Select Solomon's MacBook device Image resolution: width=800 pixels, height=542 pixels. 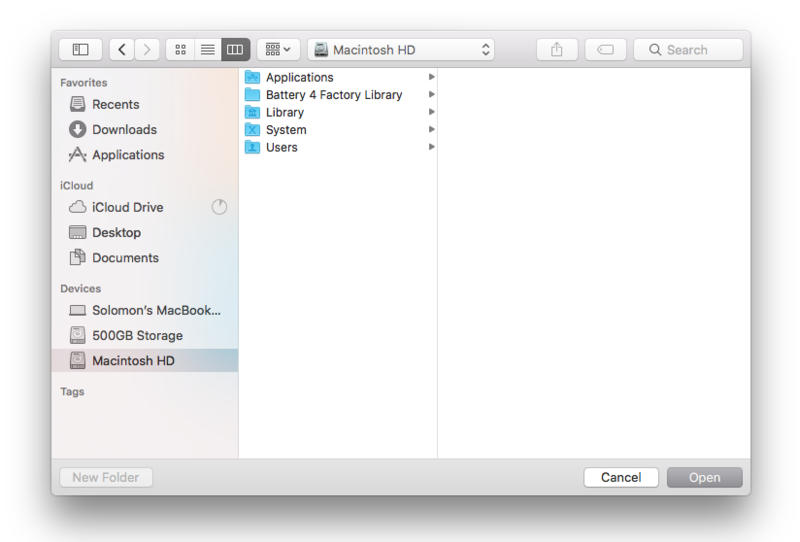tap(145, 310)
